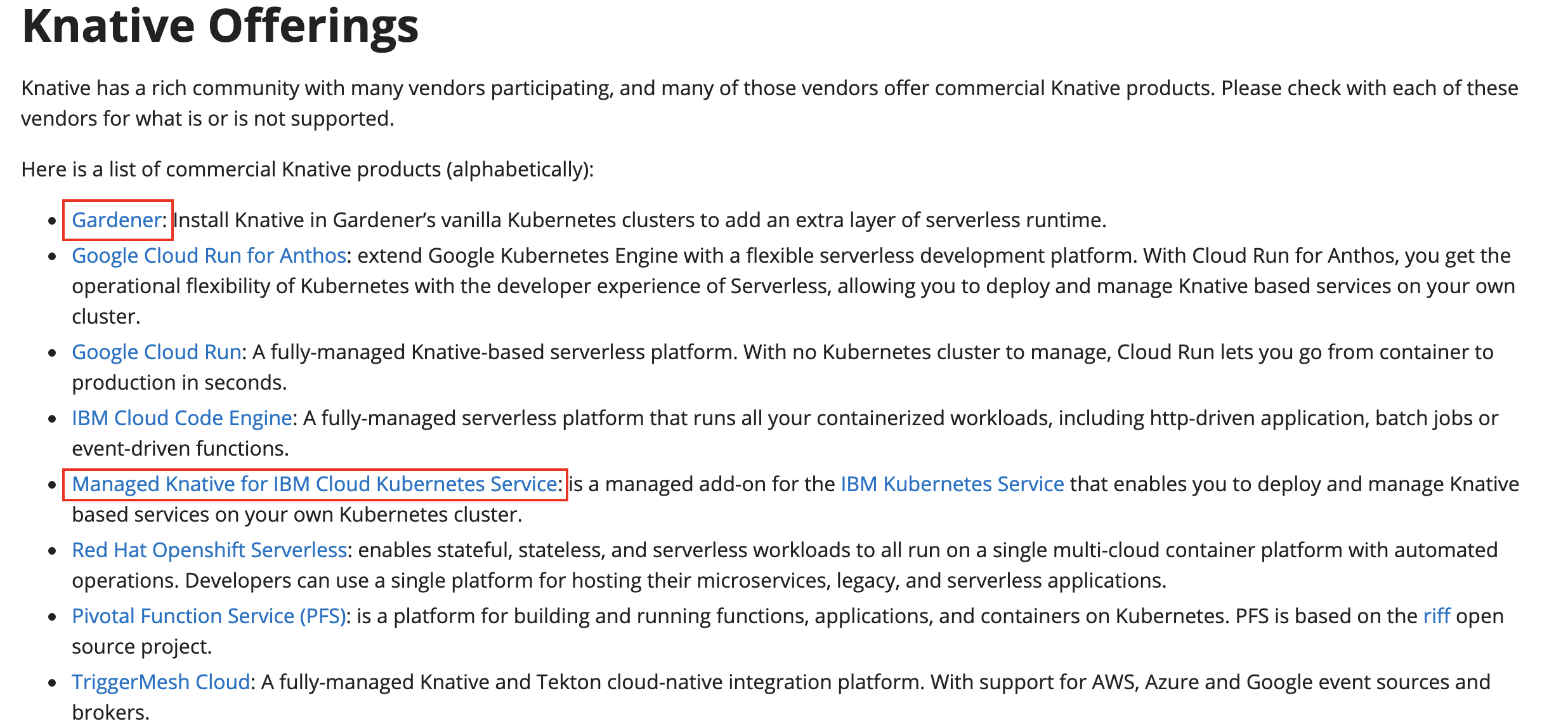The height and width of the screenshot is (726, 1568).
Task: Click TriggerMesh description about Tekton integration platform
Action: coord(781,697)
